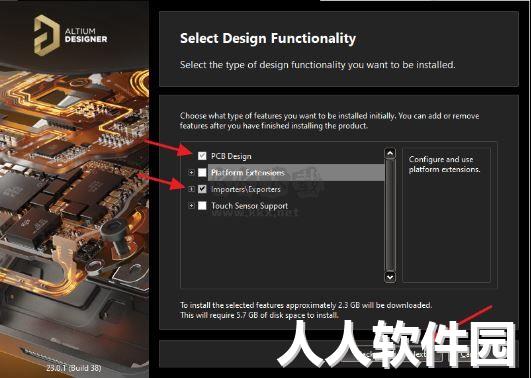Select the Importers\Exporters row label
The width and height of the screenshot is (531, 378).
coord(246,189)
